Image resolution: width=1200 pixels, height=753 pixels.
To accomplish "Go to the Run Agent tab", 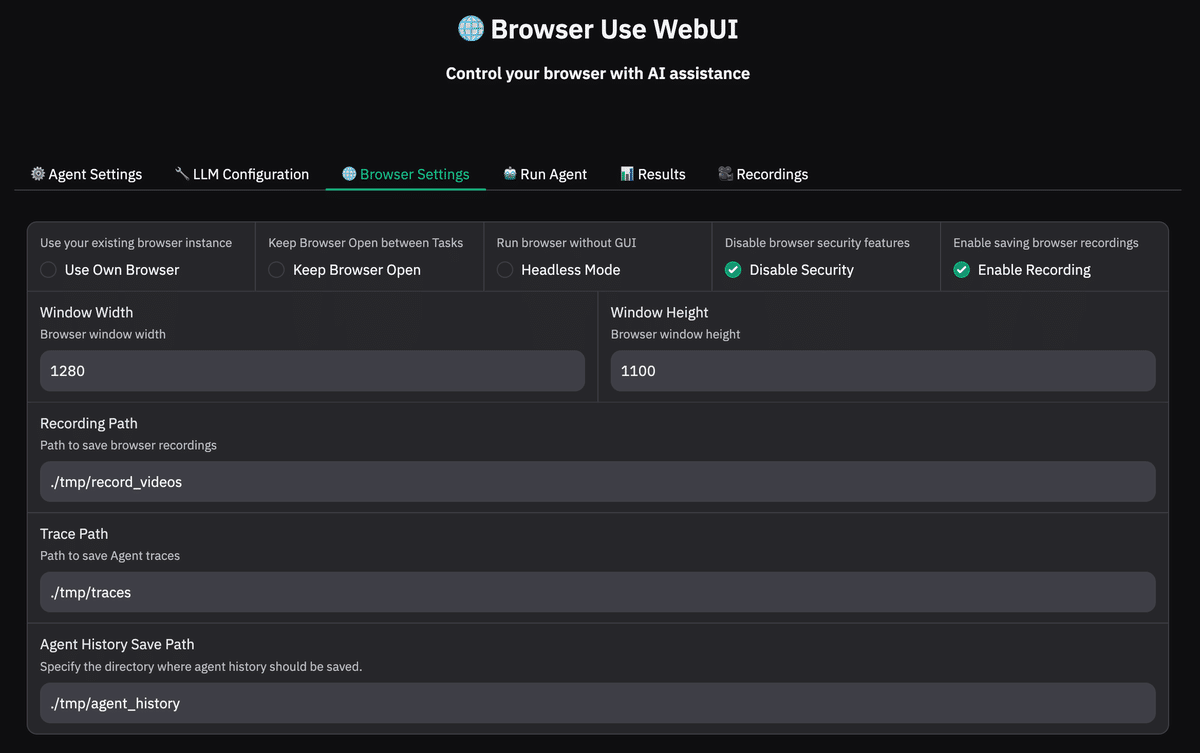I will tap(545, 174).
